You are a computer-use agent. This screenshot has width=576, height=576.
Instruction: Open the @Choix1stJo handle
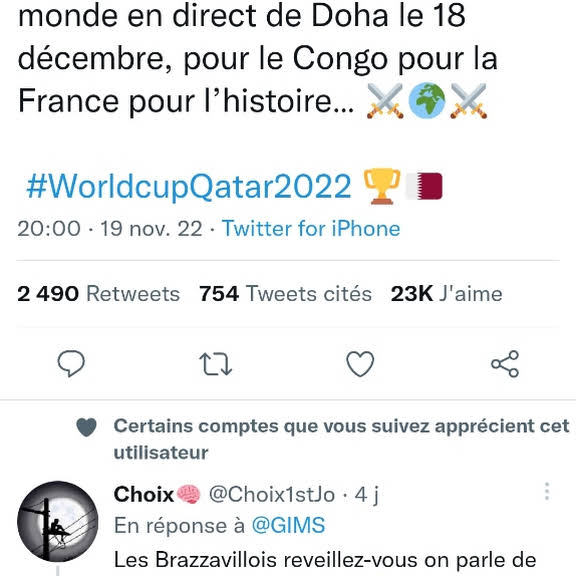[x=272, y=494]
